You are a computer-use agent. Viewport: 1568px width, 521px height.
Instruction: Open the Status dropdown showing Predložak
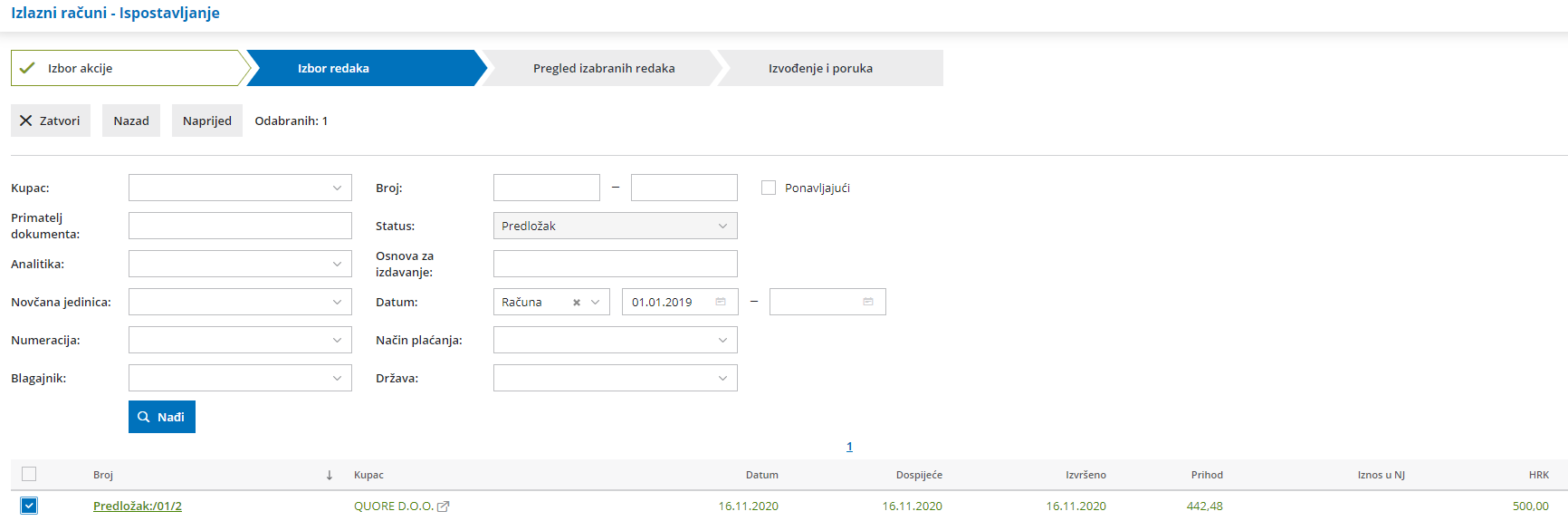click(x=616, y=226)
